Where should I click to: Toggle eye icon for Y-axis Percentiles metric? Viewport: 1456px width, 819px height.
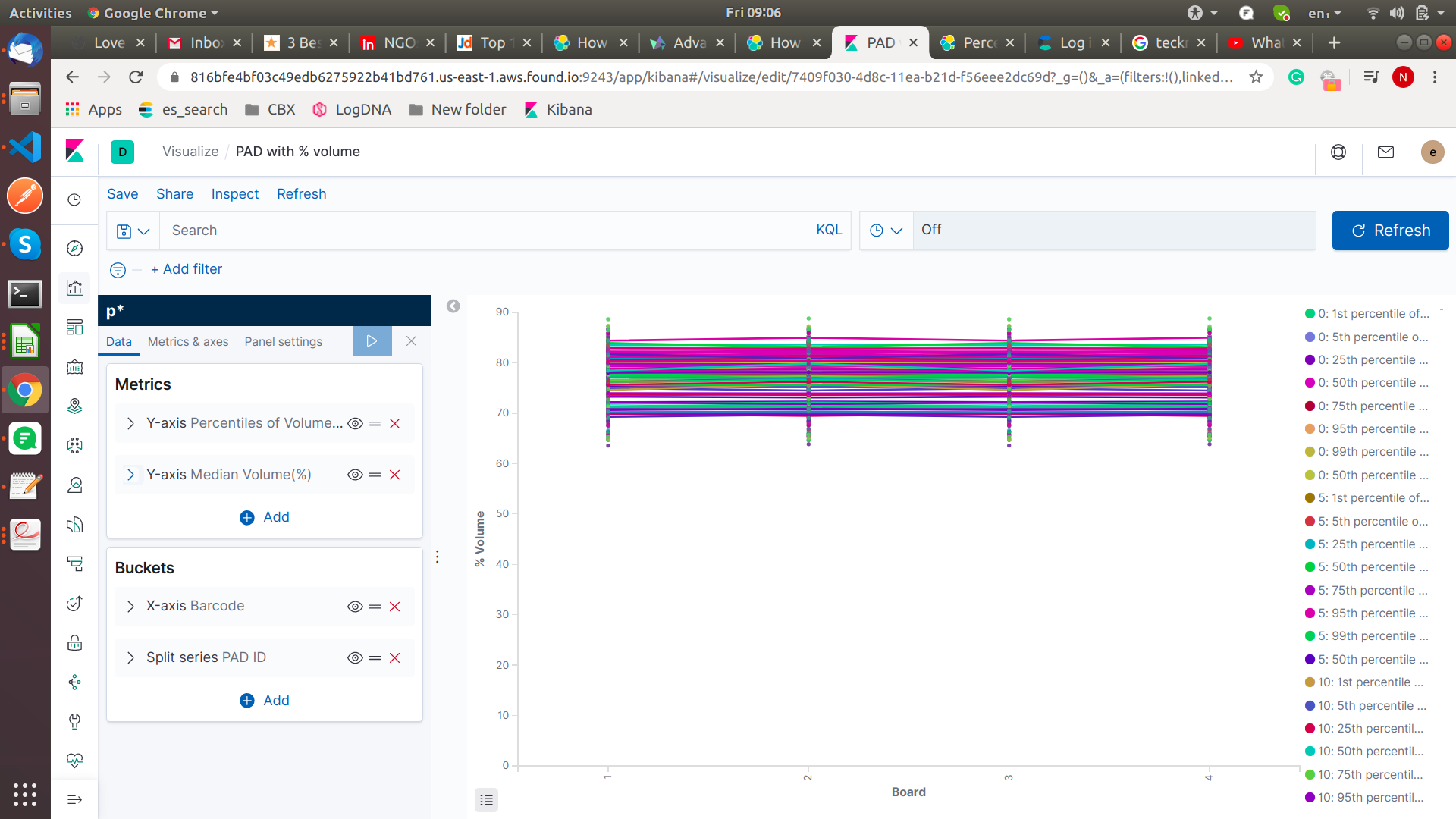tap(354, 424)
